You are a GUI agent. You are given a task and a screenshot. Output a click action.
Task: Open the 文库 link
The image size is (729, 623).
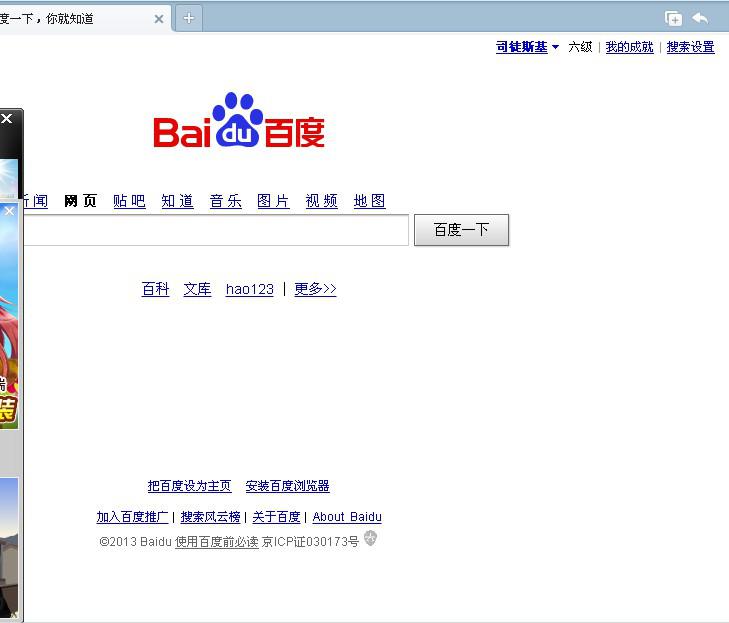pos(197,289)
